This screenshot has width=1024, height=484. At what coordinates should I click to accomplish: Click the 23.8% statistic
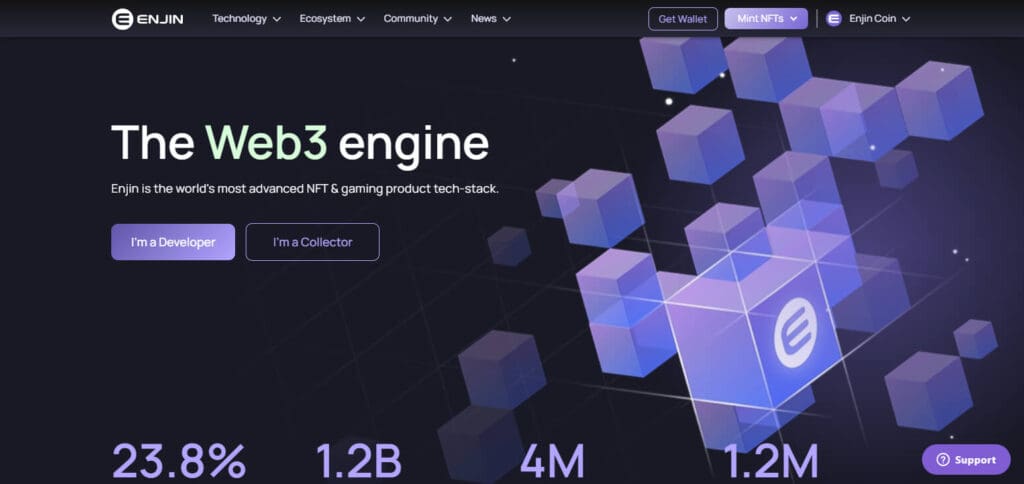coord(179,461)
